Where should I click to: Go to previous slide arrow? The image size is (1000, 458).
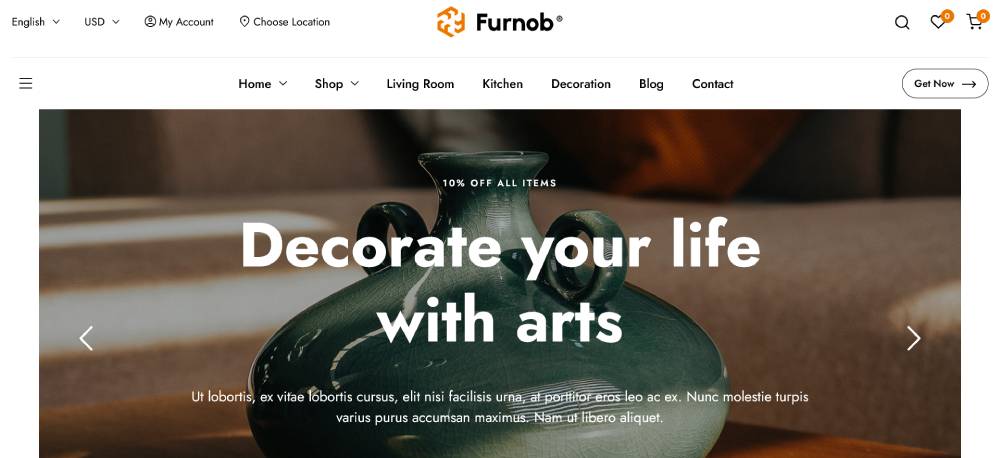point(86,338)
